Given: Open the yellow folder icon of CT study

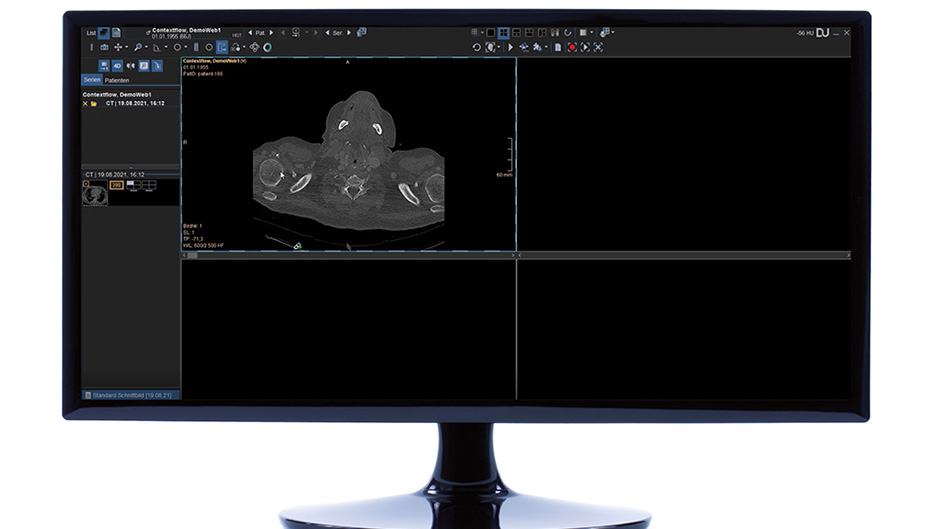Looking at the screenshot, I should point(94,104).
